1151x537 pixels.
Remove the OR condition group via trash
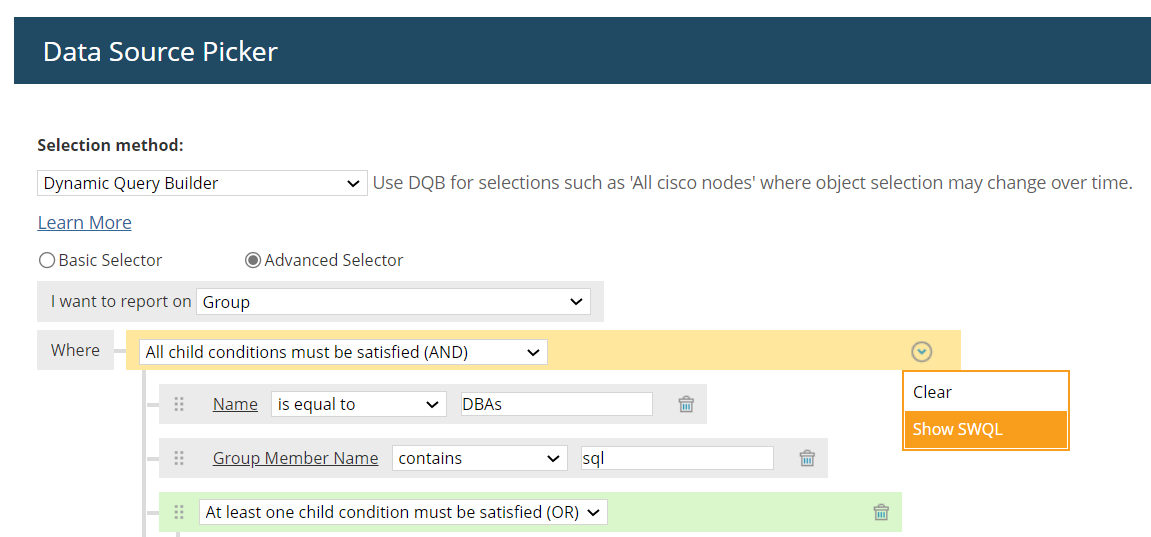pyautogui.click(x=881, y=512)
